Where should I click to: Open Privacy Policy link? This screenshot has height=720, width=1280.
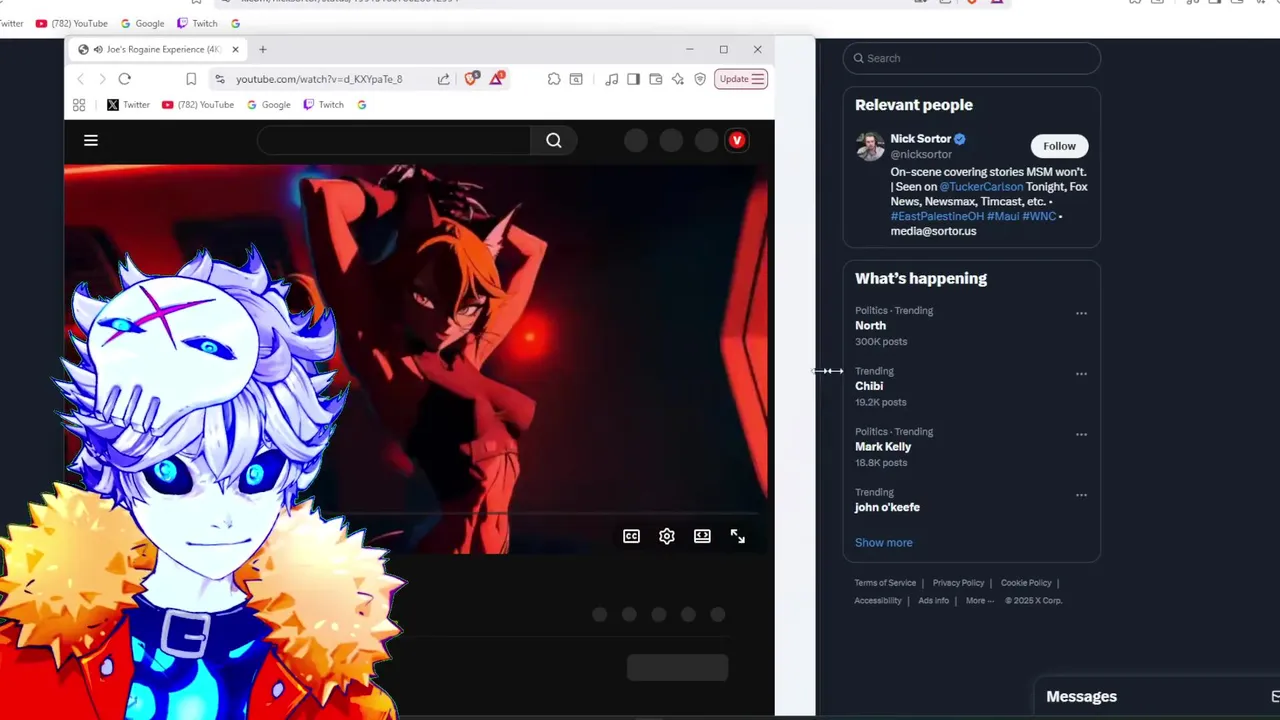958,583
